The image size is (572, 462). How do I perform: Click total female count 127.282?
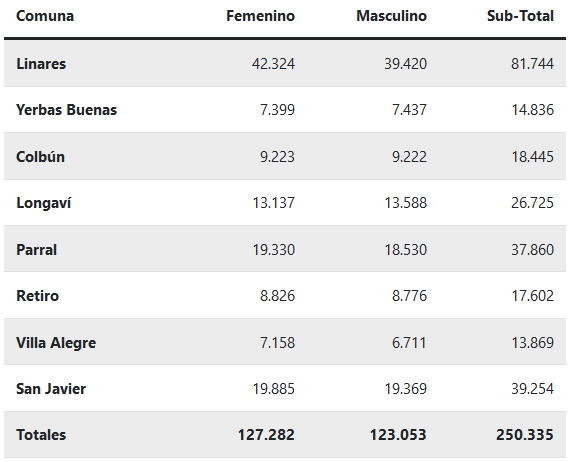pyautogui.click(x=266, y=435)
